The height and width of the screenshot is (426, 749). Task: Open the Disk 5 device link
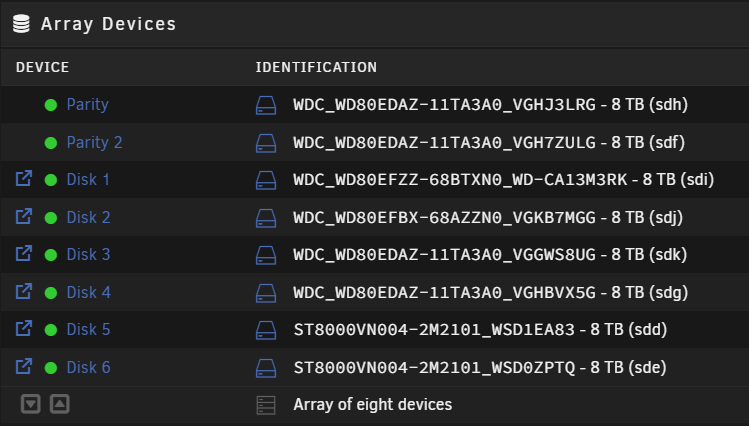[x=88, y=330]
